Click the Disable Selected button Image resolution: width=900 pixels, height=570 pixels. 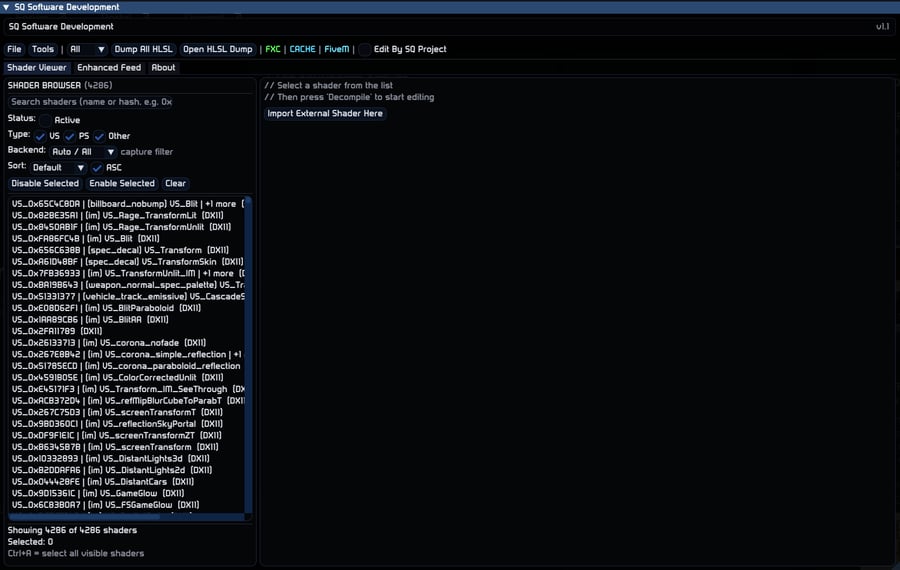click(45, 184)
